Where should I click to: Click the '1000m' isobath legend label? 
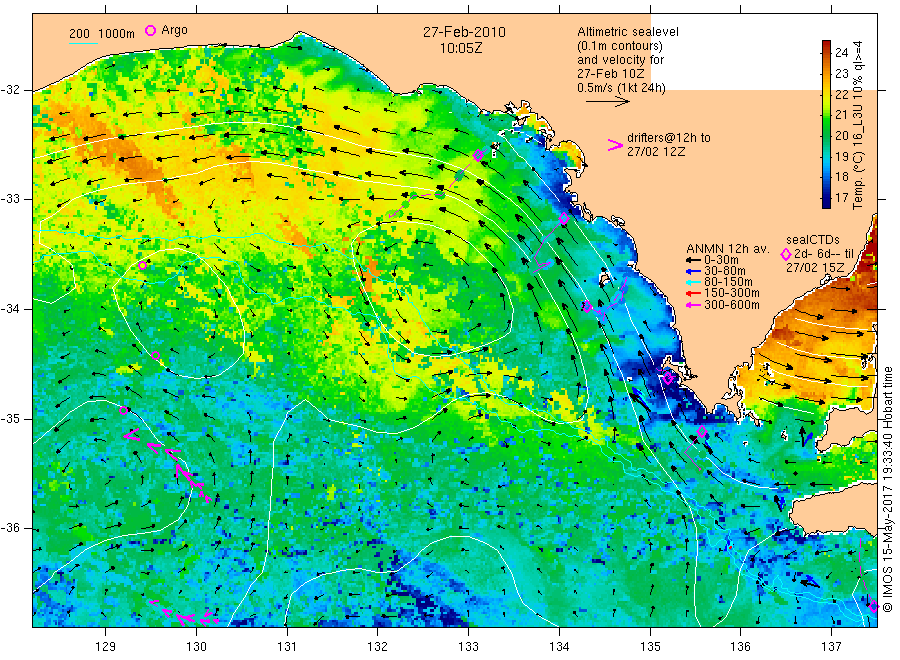coord(117,34)
